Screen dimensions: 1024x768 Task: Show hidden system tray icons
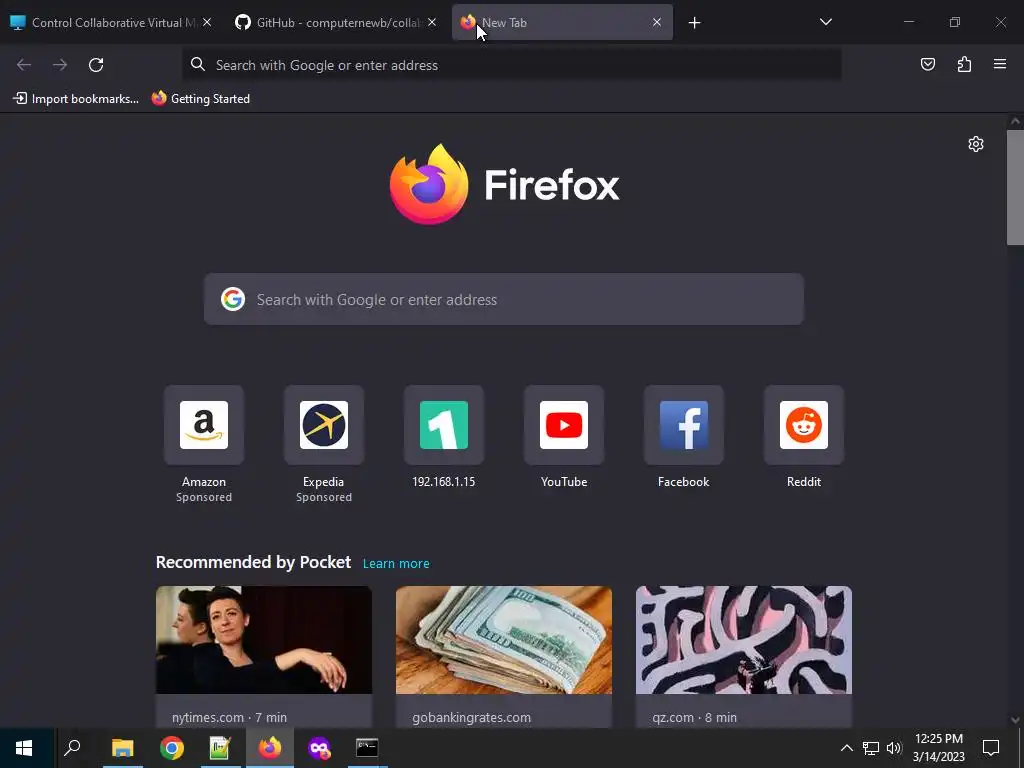pyautogui.click(x=846, y=748)
